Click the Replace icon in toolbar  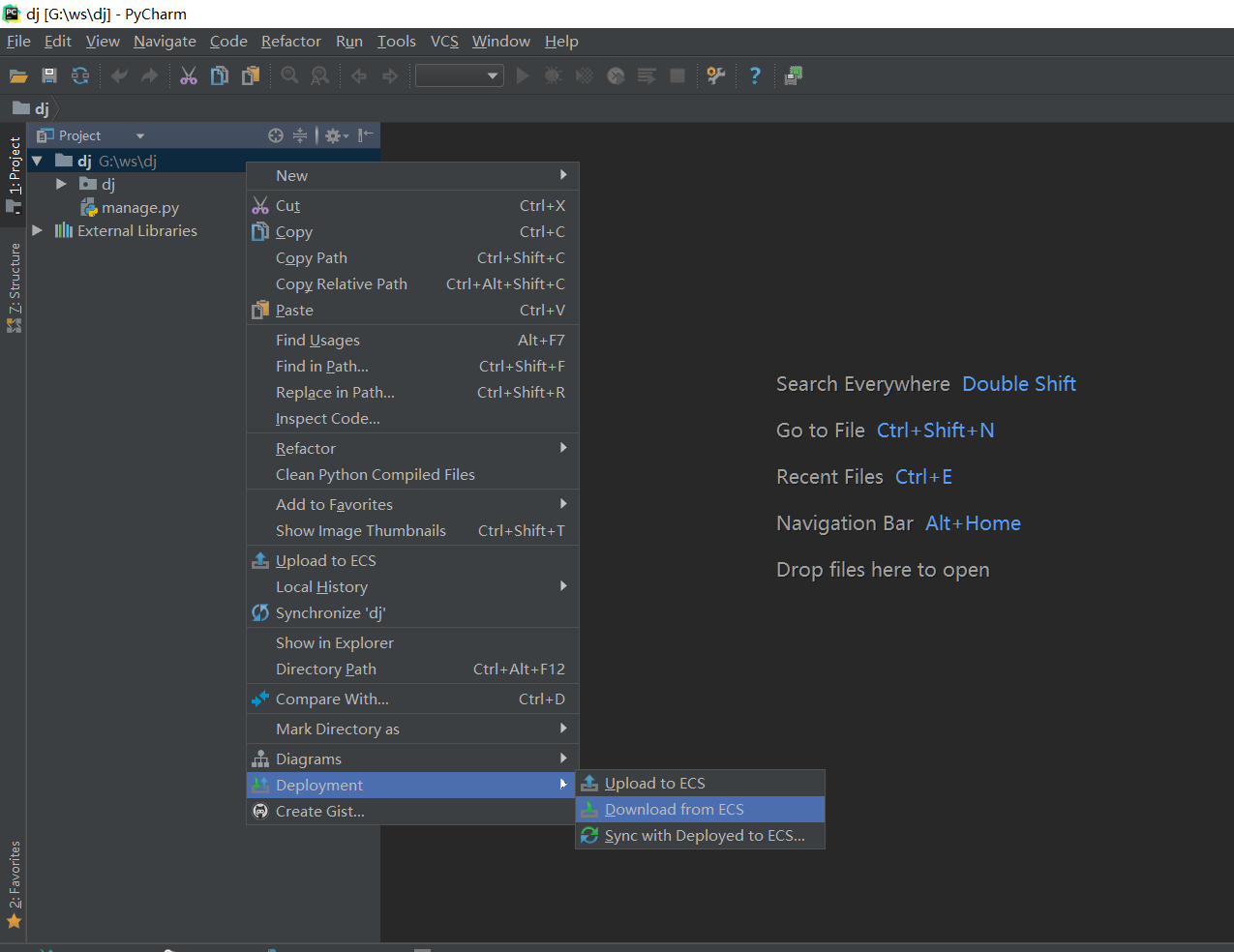point(319,75)
